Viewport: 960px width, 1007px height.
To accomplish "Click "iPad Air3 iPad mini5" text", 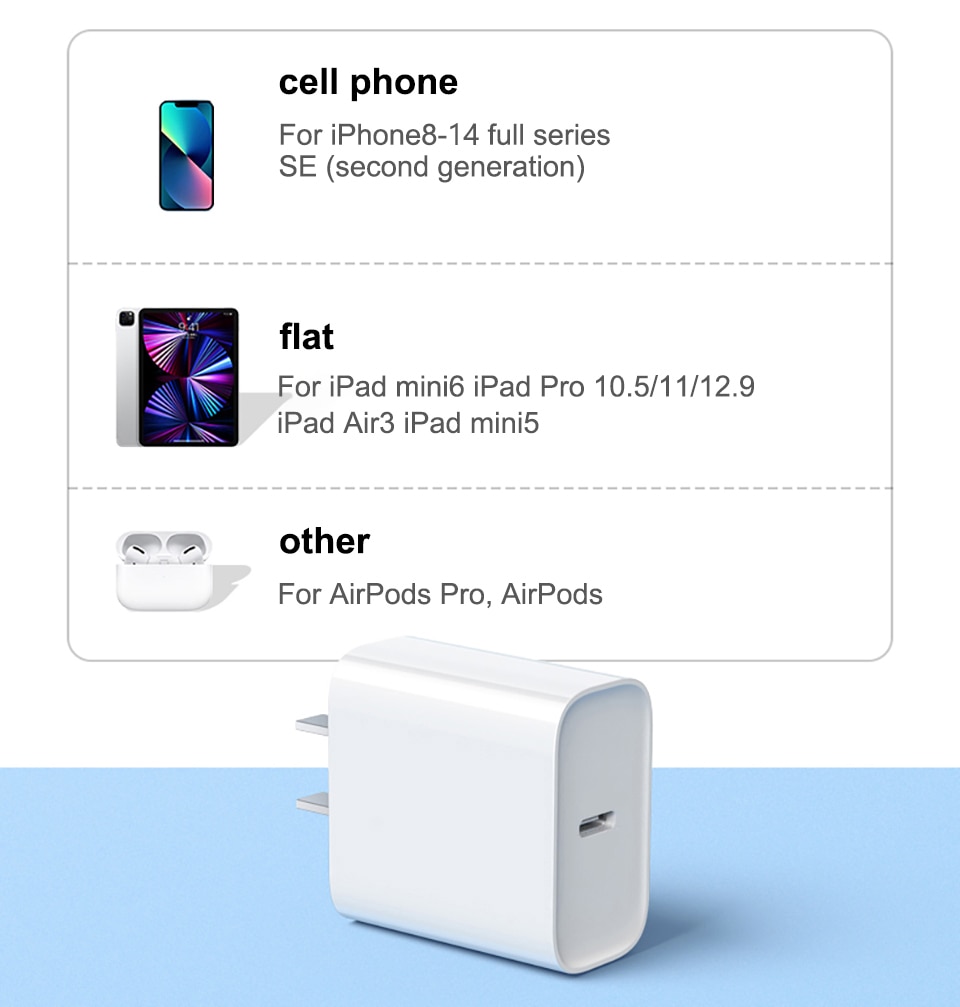I will tap(408, 423).
